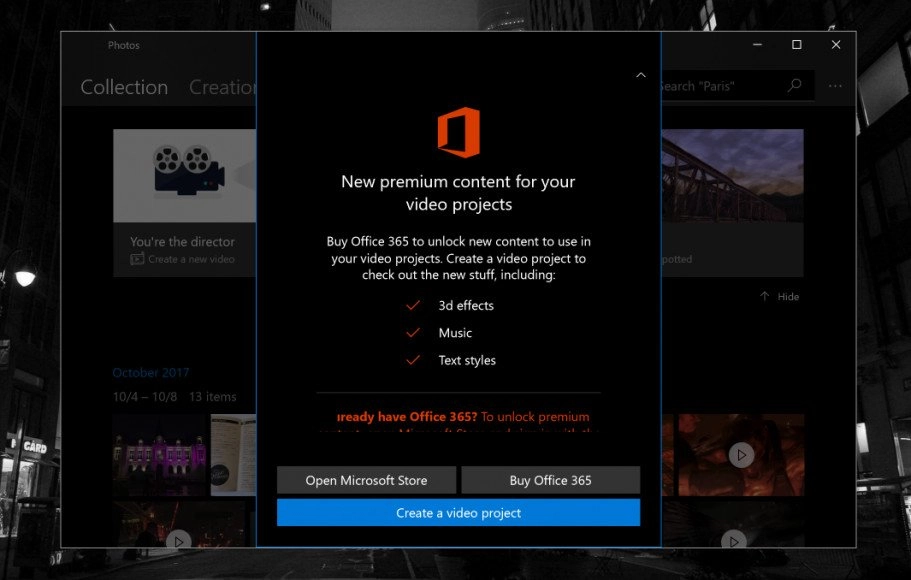This screenshot has height=580, width=911.
Task: Click the 3d effects list item
Action: tap(450, 306)
